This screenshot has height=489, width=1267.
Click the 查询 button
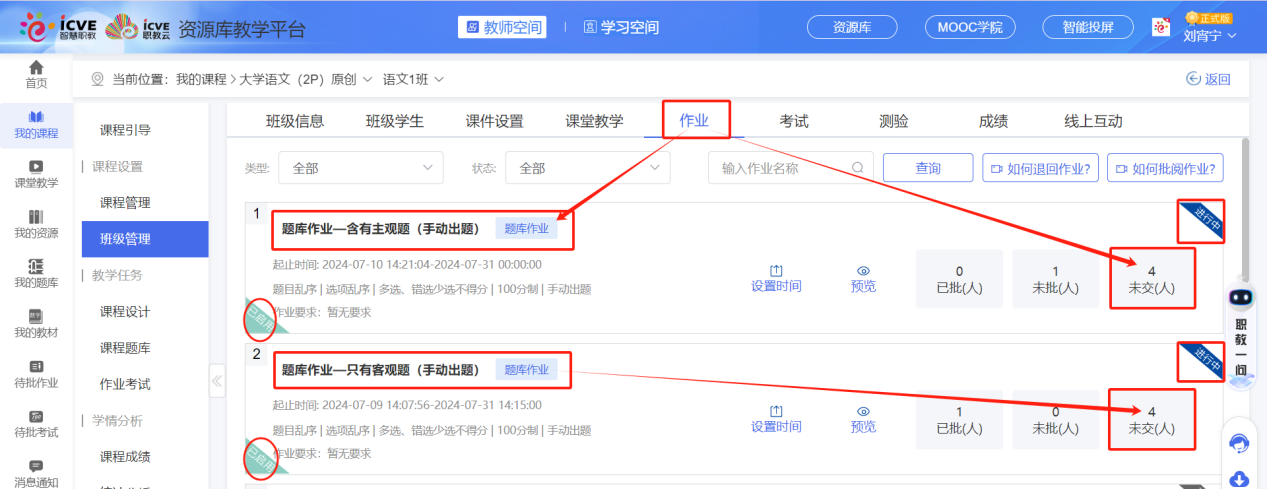point(928,168)
